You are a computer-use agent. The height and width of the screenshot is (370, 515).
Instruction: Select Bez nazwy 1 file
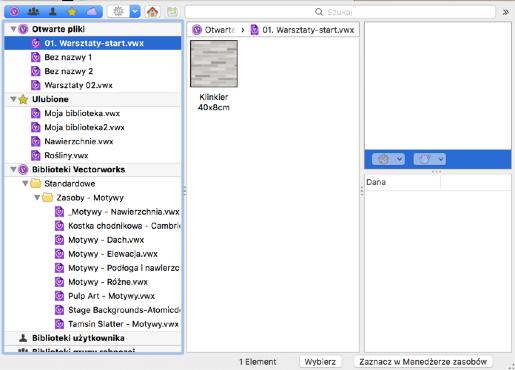click(93, 57)
